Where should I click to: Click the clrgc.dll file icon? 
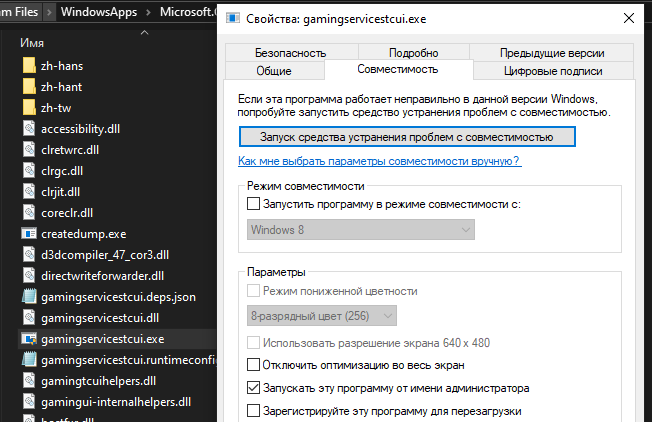click(29, 170)
